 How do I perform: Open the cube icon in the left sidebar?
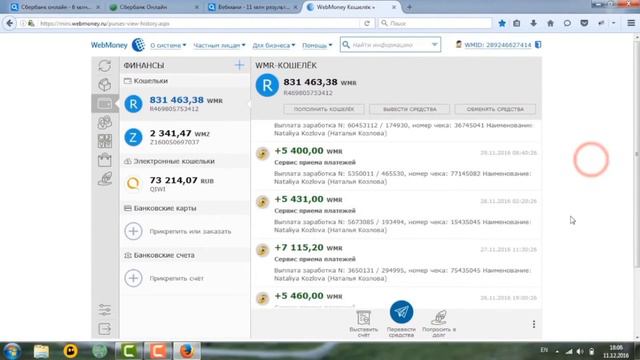[x=104, y=84]
